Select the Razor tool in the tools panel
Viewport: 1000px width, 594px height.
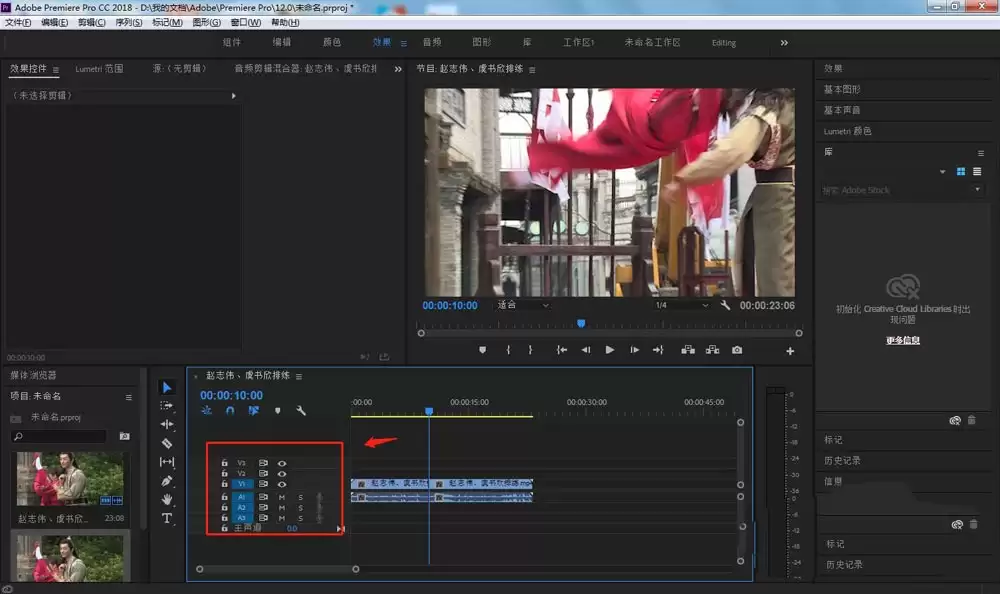[167, 443]
